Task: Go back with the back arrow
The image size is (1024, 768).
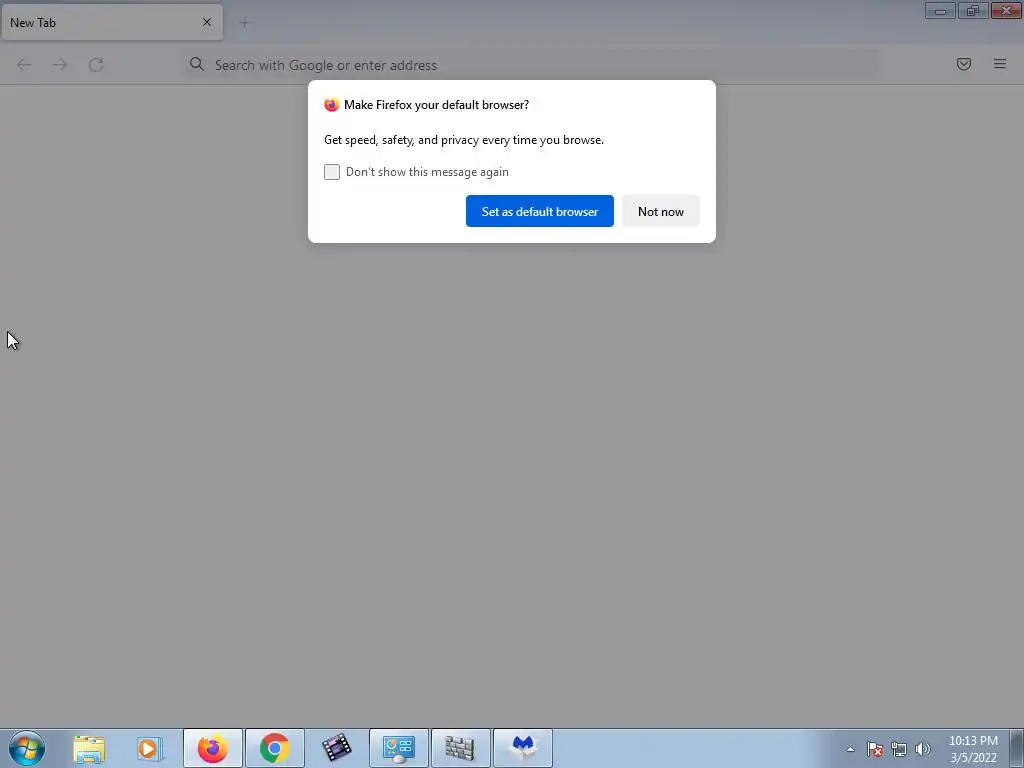Action: [x=24, y=65]
